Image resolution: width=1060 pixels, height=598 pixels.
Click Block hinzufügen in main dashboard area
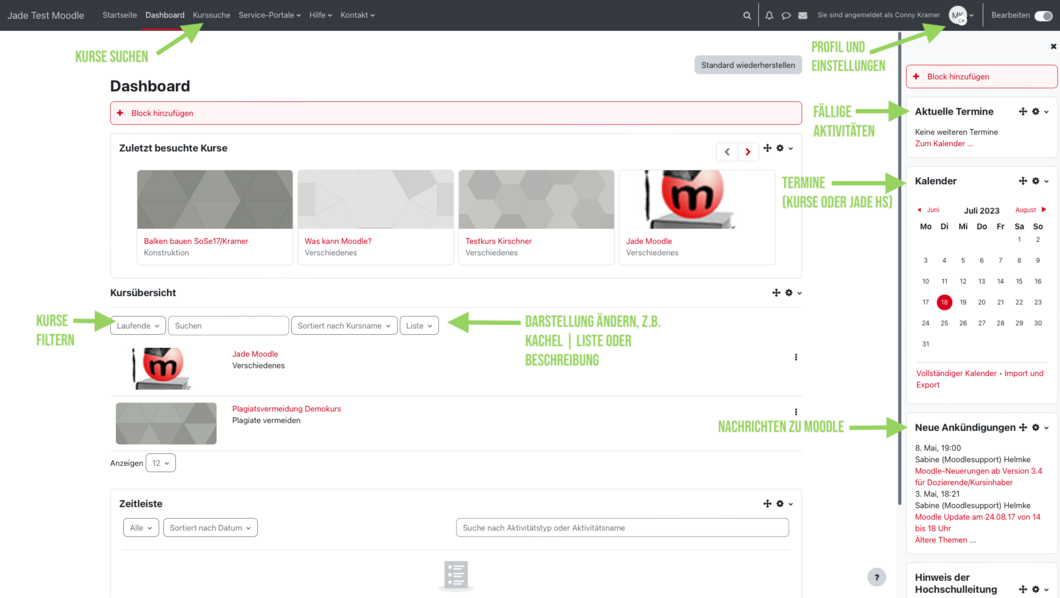456,113
